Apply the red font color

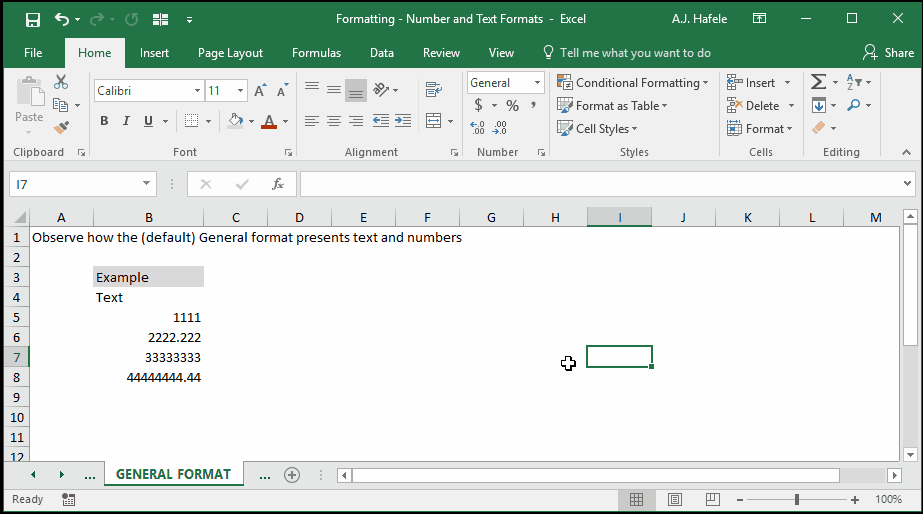pos(269,121)
